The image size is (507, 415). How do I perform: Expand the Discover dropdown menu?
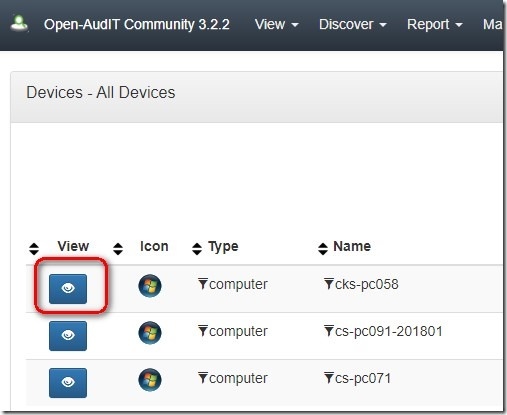point(353,24)
